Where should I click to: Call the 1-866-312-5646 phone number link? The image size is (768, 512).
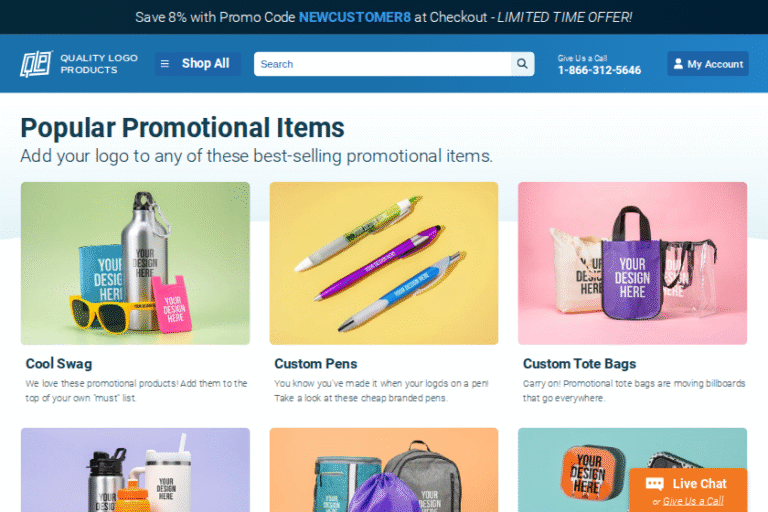(x=599, y=70)
